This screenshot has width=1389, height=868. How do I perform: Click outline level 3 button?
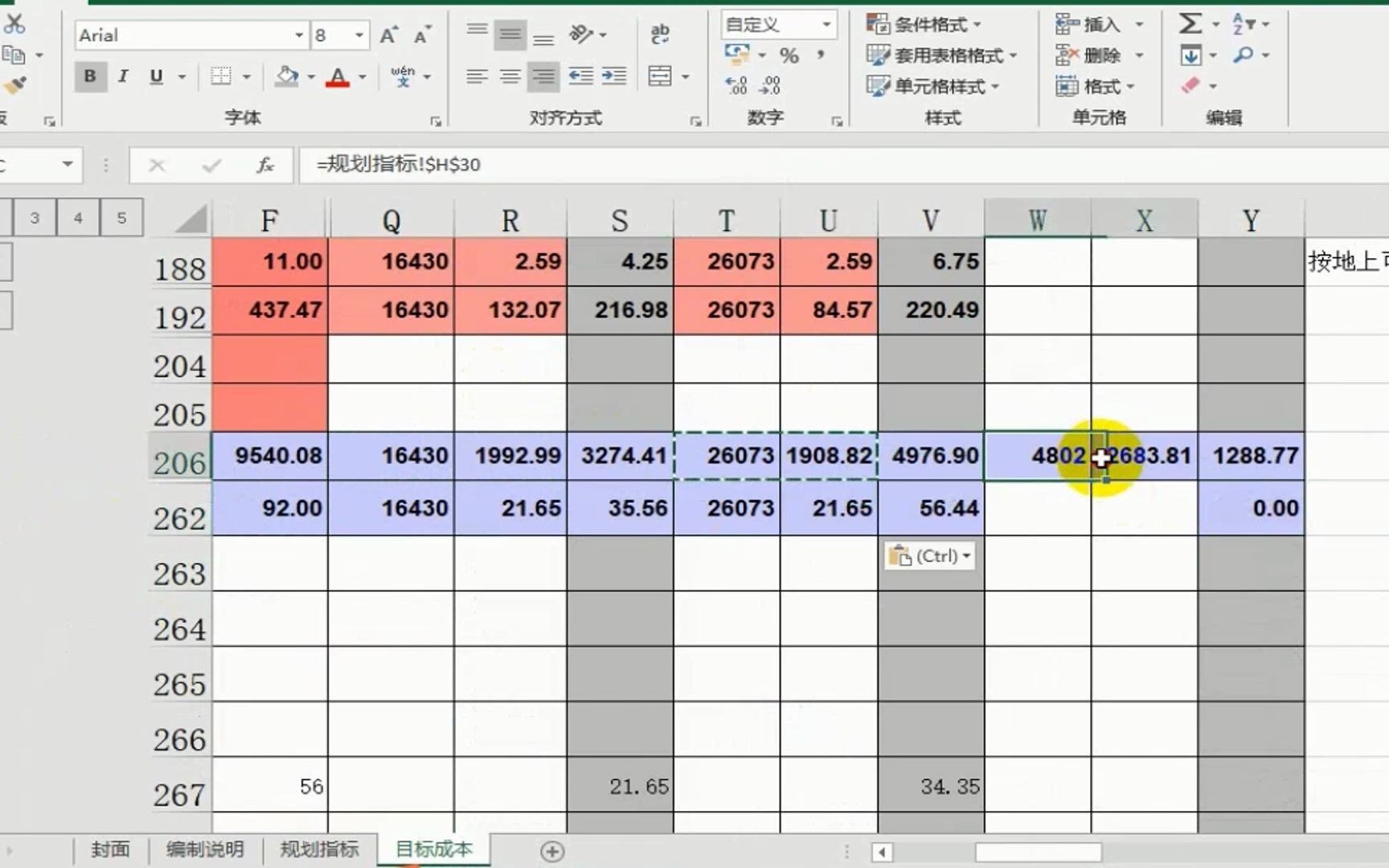coord(35,218)
